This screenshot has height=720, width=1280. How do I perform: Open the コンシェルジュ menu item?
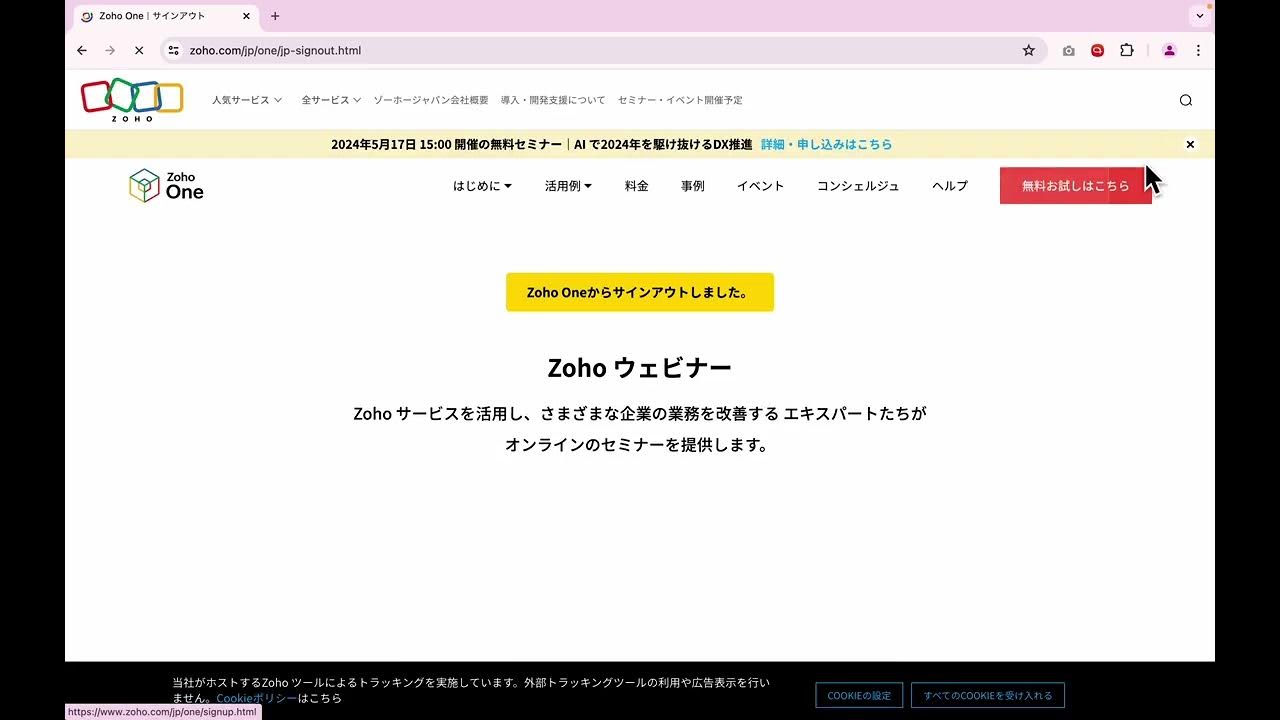tap(858, 186)
